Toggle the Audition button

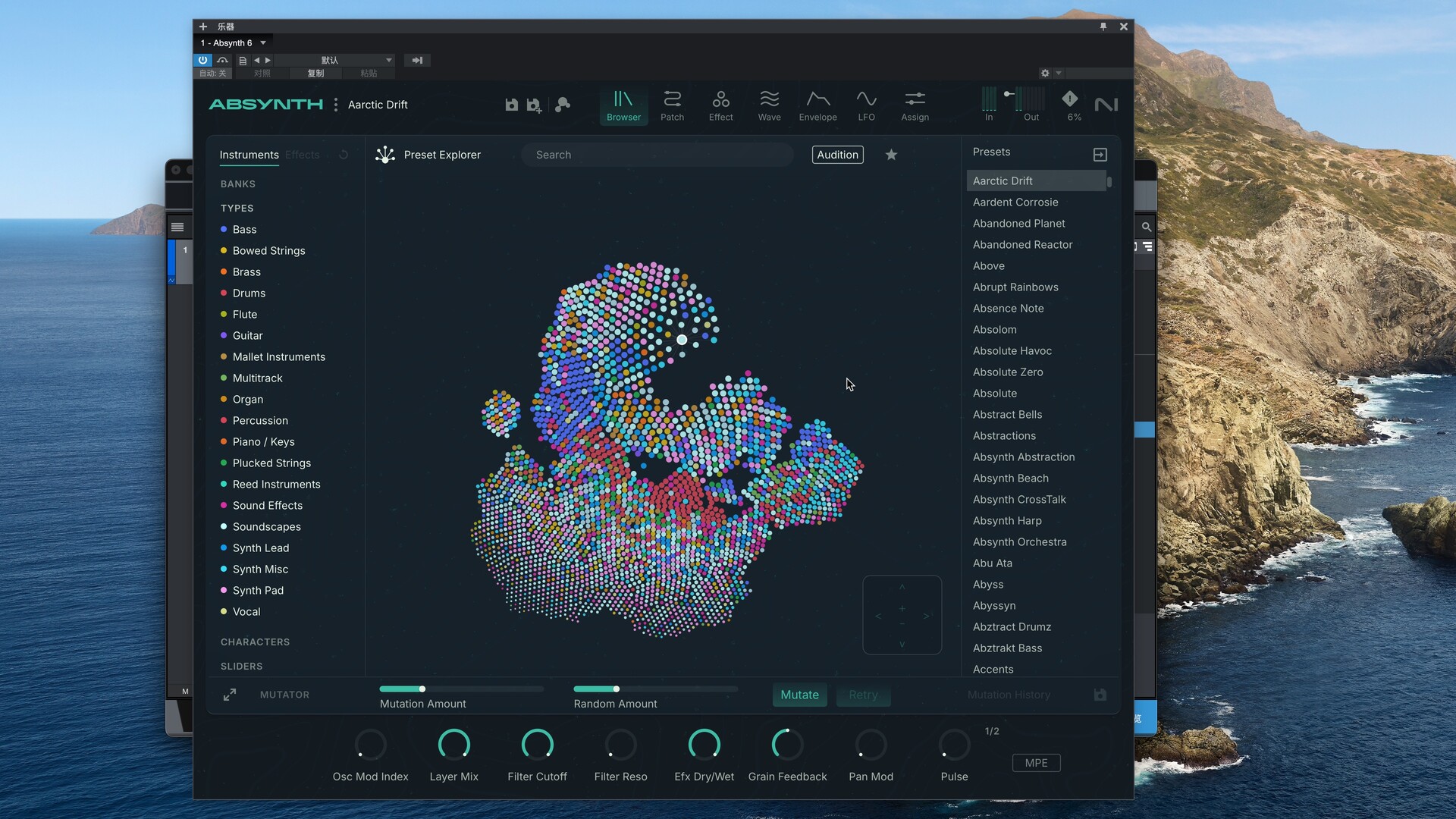tap(837, 155)
